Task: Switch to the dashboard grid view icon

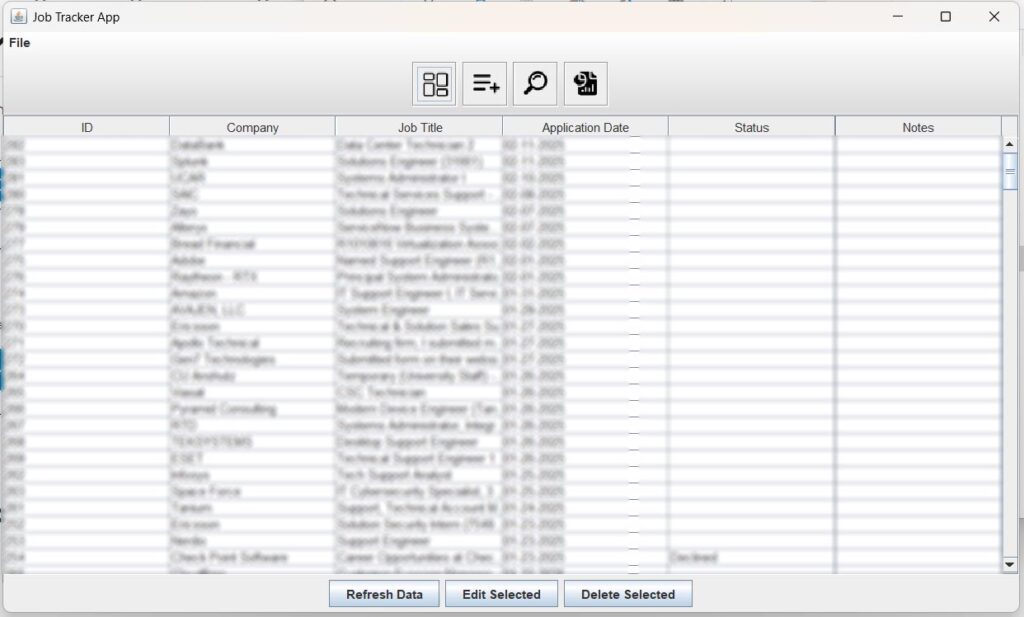Action: tap(435, 84)
